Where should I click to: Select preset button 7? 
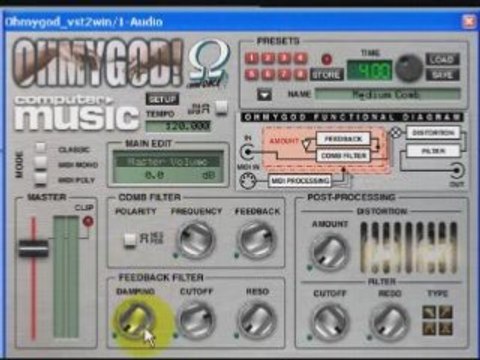pyautogui.click(x=284, y=74)
